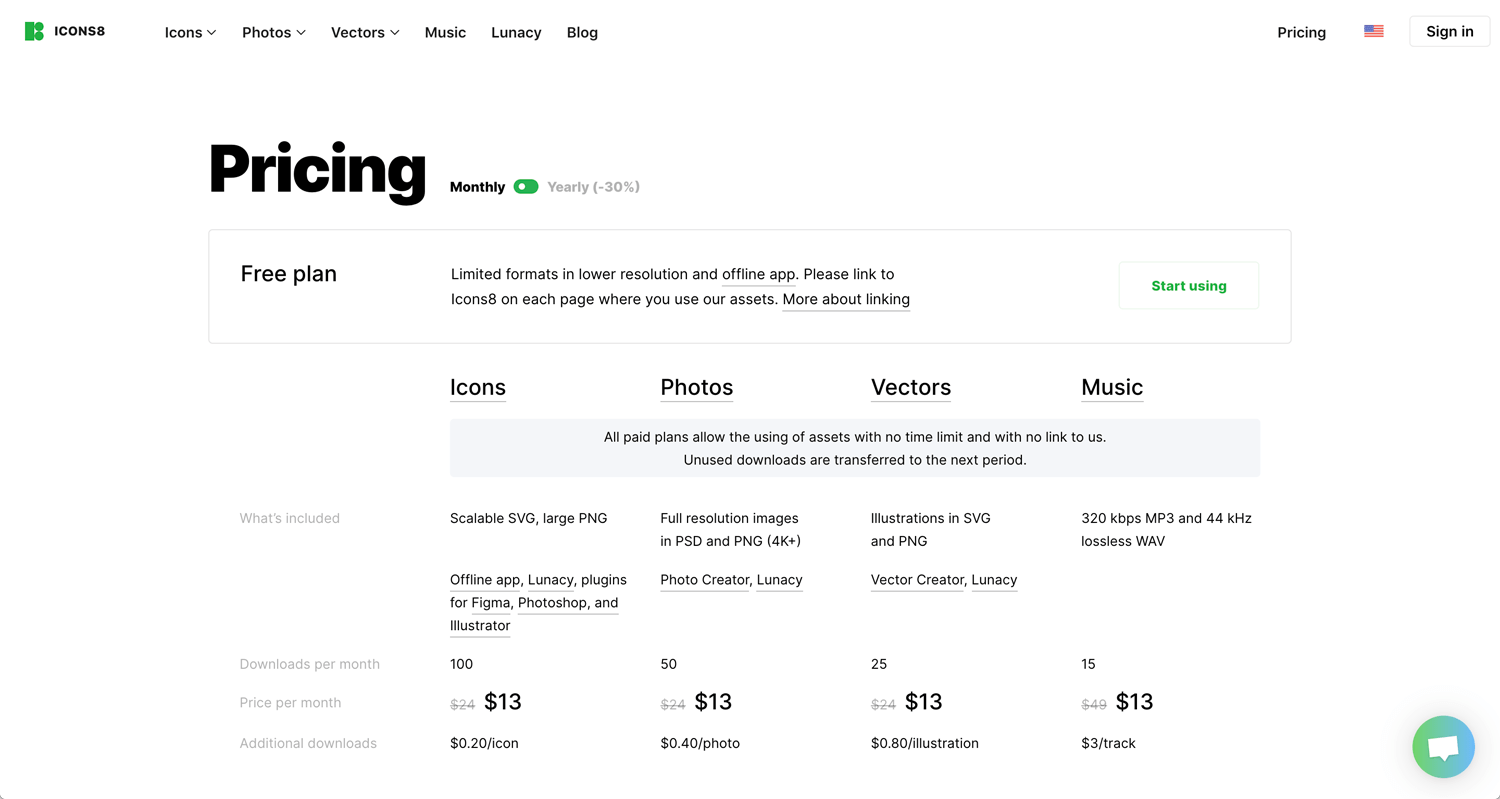This screenshot has width=1500, height=799.
Task: Click 'Unused downloads are transferred' notice text
Action: point(855,460)
